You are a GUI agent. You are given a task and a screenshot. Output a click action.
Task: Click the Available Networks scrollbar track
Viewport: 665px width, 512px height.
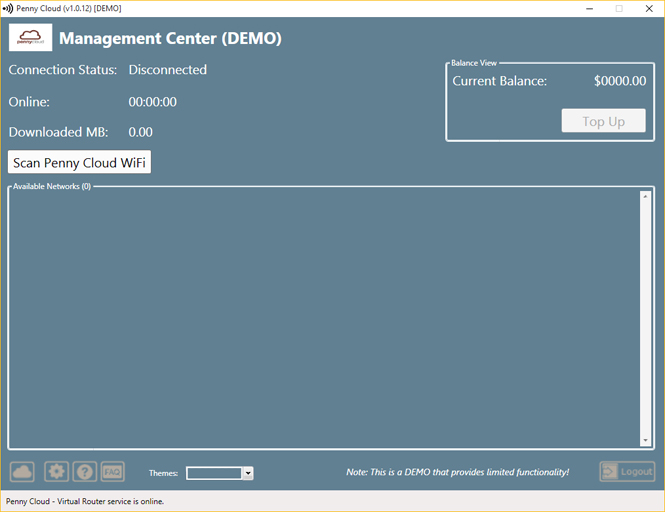point(645,318)
